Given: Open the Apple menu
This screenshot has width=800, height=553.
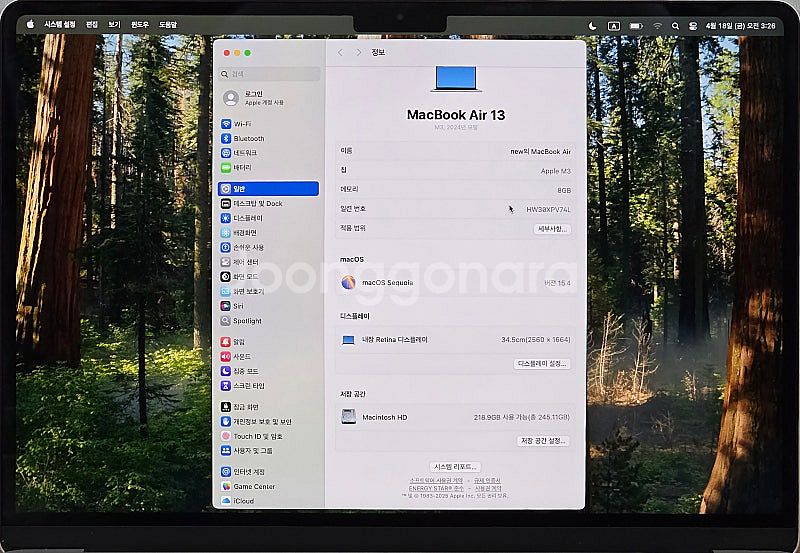Looking at the screenshot, I should click(30, 24).
